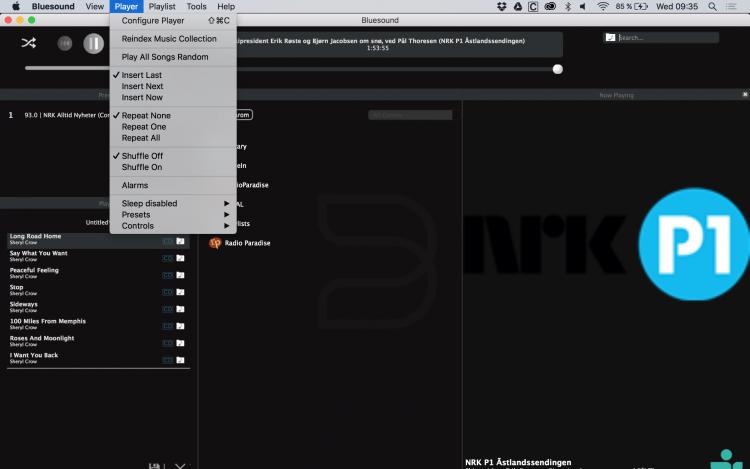750x469 pixels.
Task: Save the playlist with the floppy disk icon
Action: (x=154, y=466)
